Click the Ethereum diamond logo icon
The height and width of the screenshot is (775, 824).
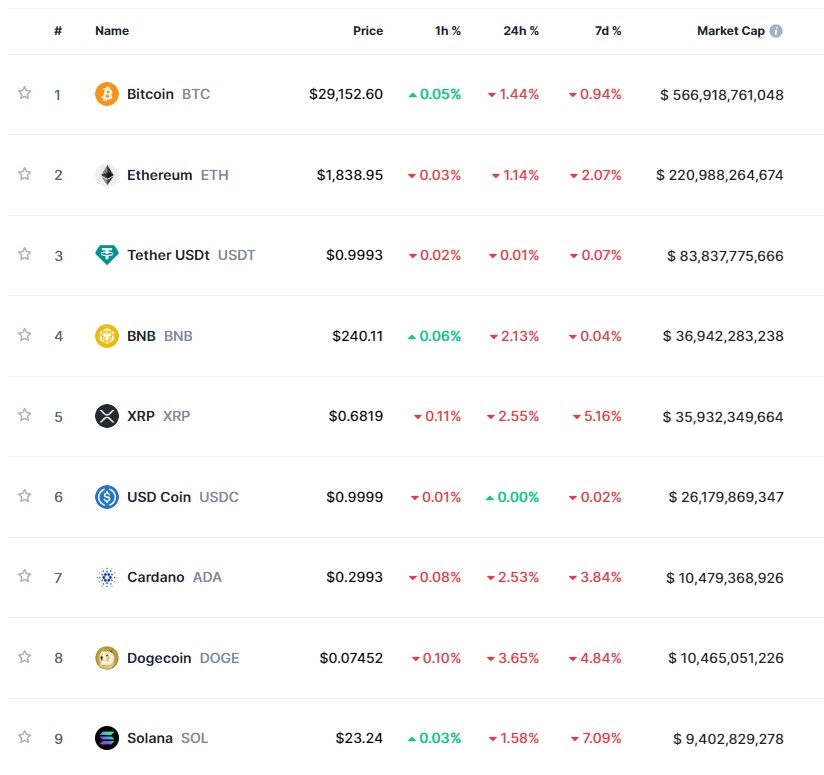click(106, 175)
